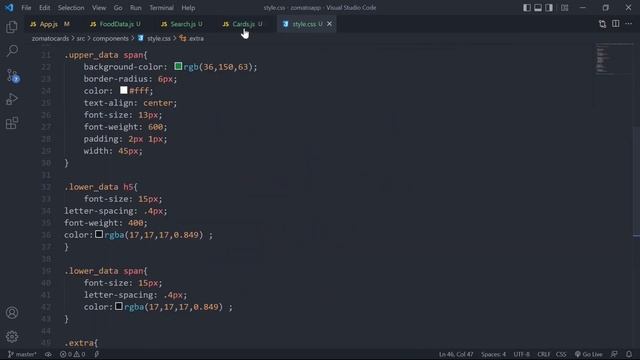This screenshot has height=360, width=640.
Task: Click components in the breadcrumb
Action: click(110, 38)
